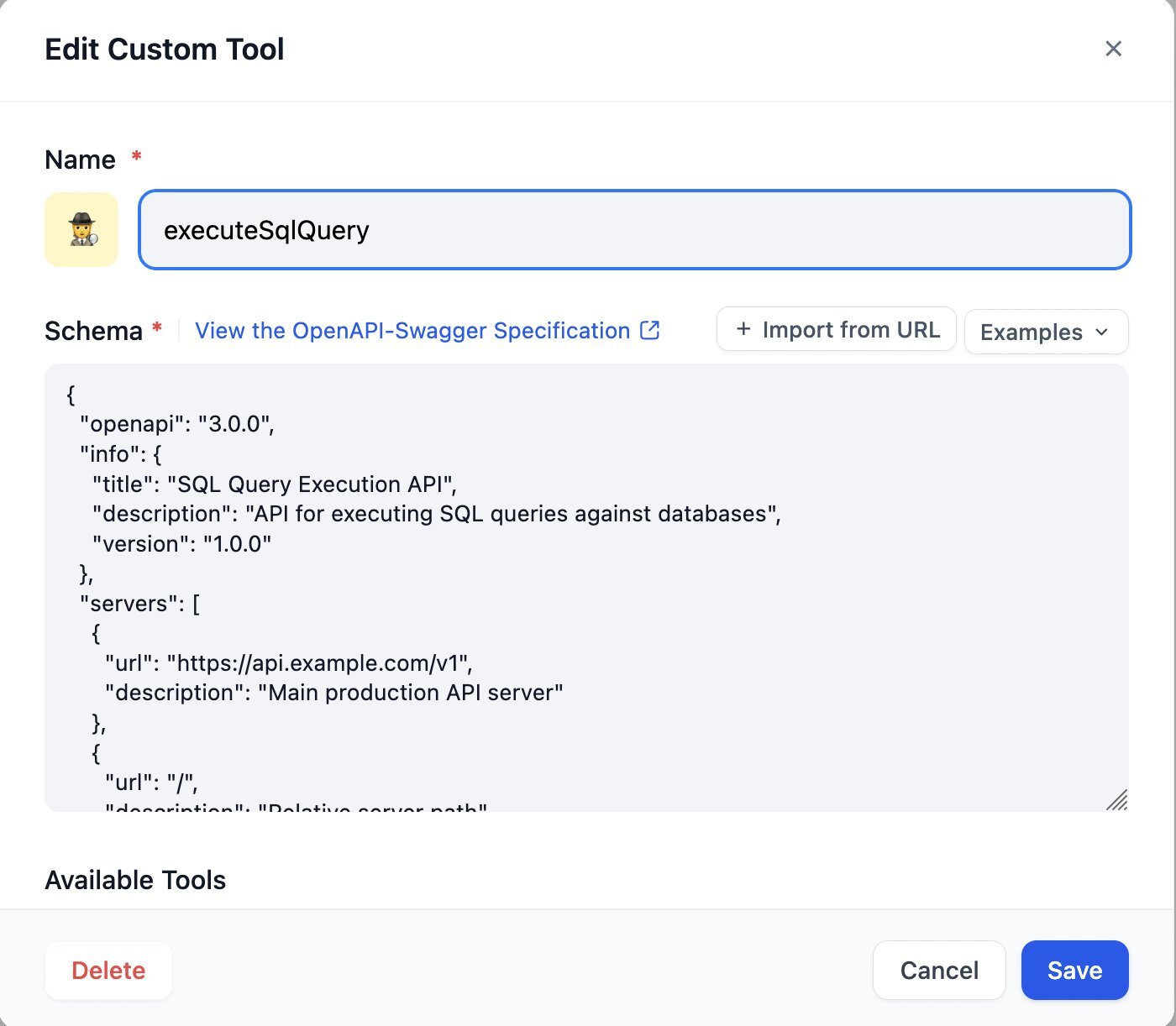Delete this custom tool

[108, 971]
